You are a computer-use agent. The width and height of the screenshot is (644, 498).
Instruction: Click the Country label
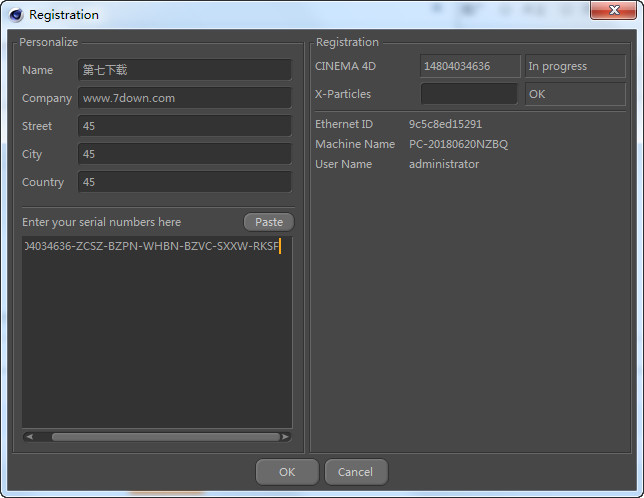pos(43,182)
